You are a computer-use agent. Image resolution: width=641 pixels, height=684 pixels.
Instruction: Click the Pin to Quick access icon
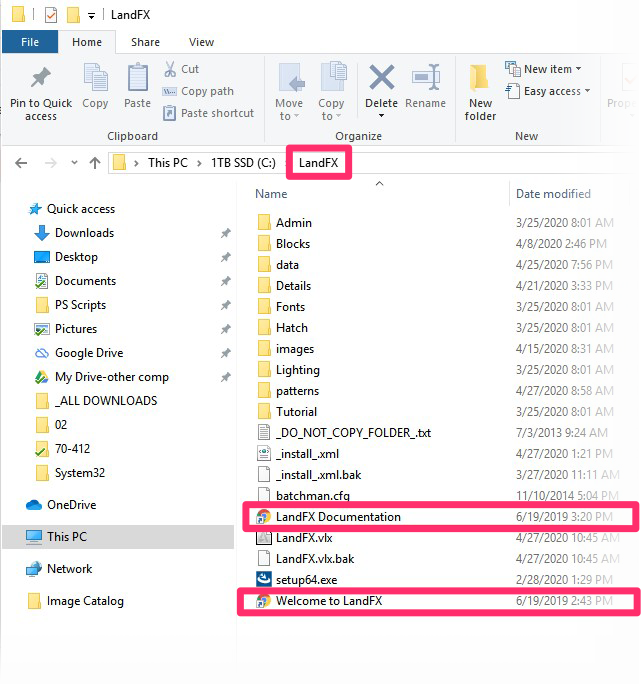tap(41, 79)
